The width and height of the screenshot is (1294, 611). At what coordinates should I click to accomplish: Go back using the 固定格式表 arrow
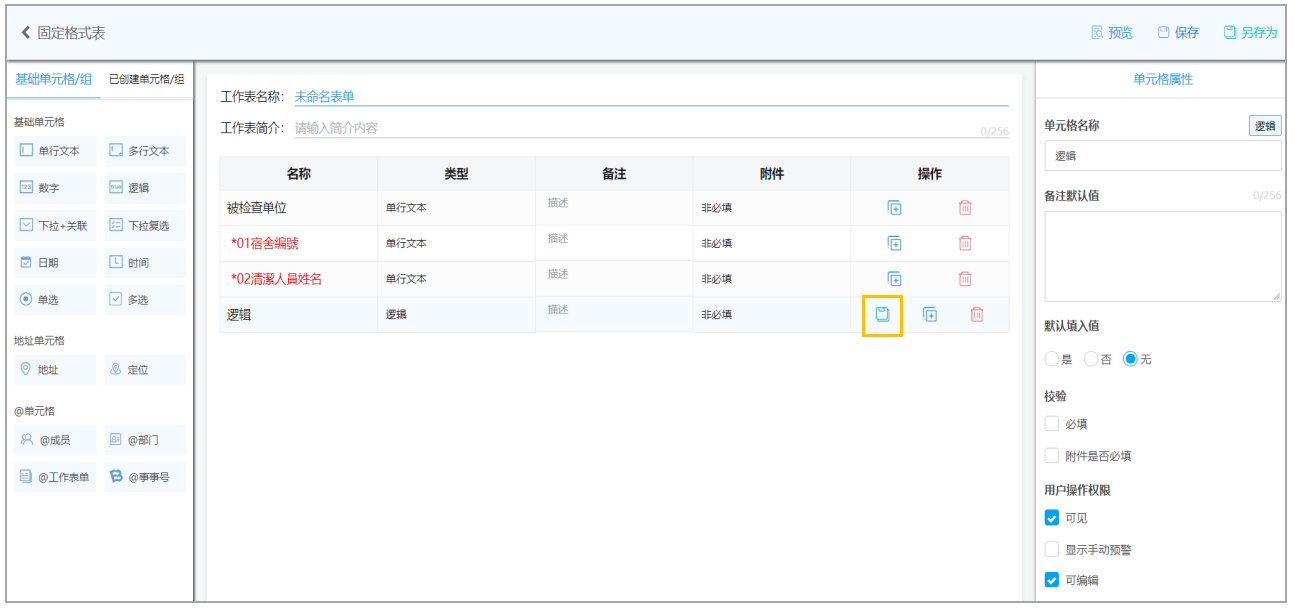[x=26, y=33]
